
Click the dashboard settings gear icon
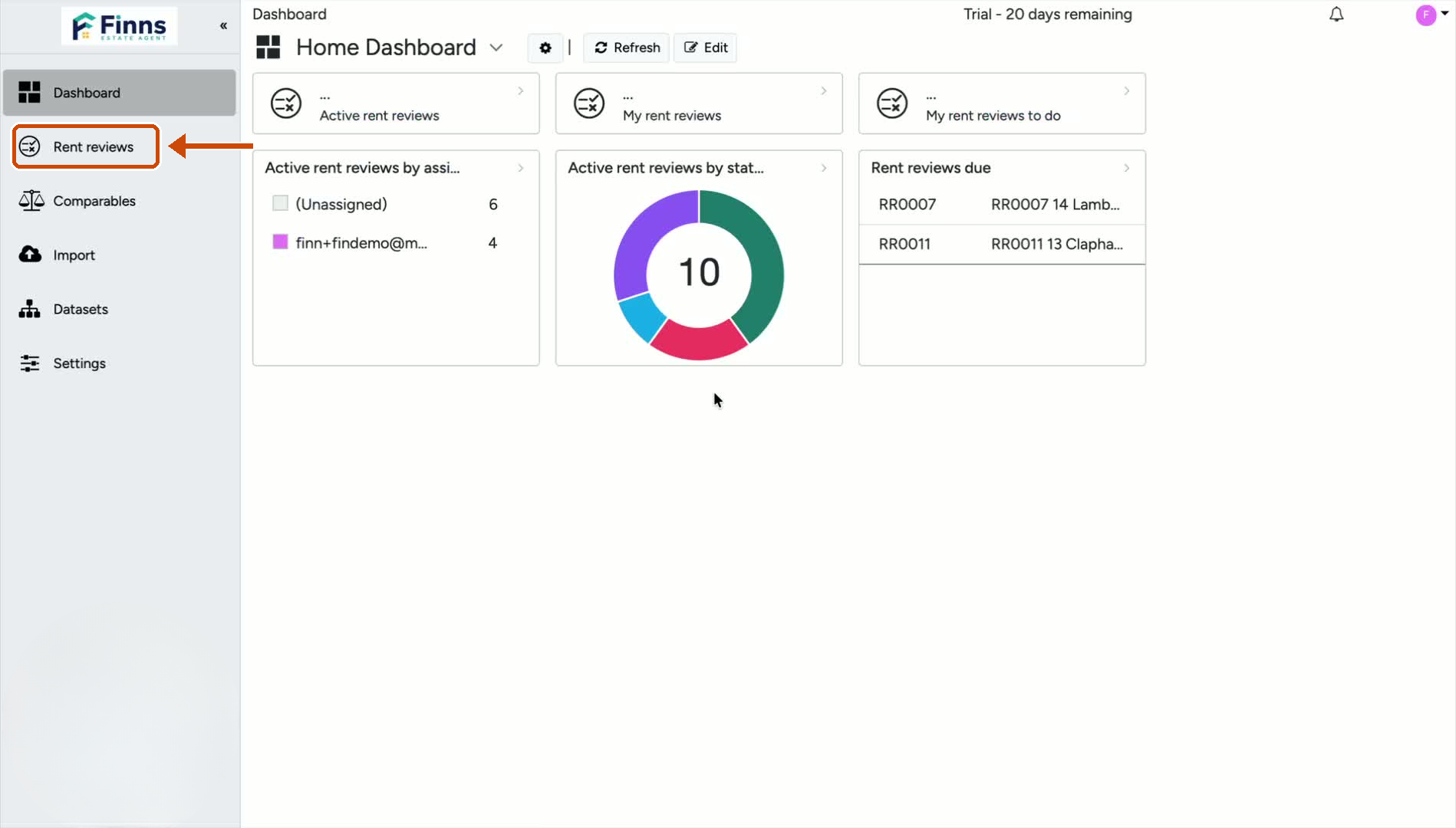(x=545, y=48)
